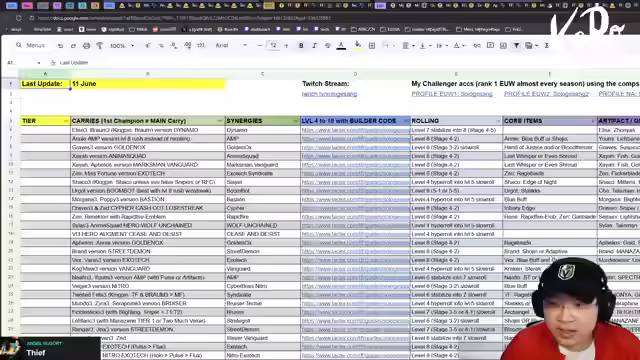Click the Insert link icon

pos(477,46)
